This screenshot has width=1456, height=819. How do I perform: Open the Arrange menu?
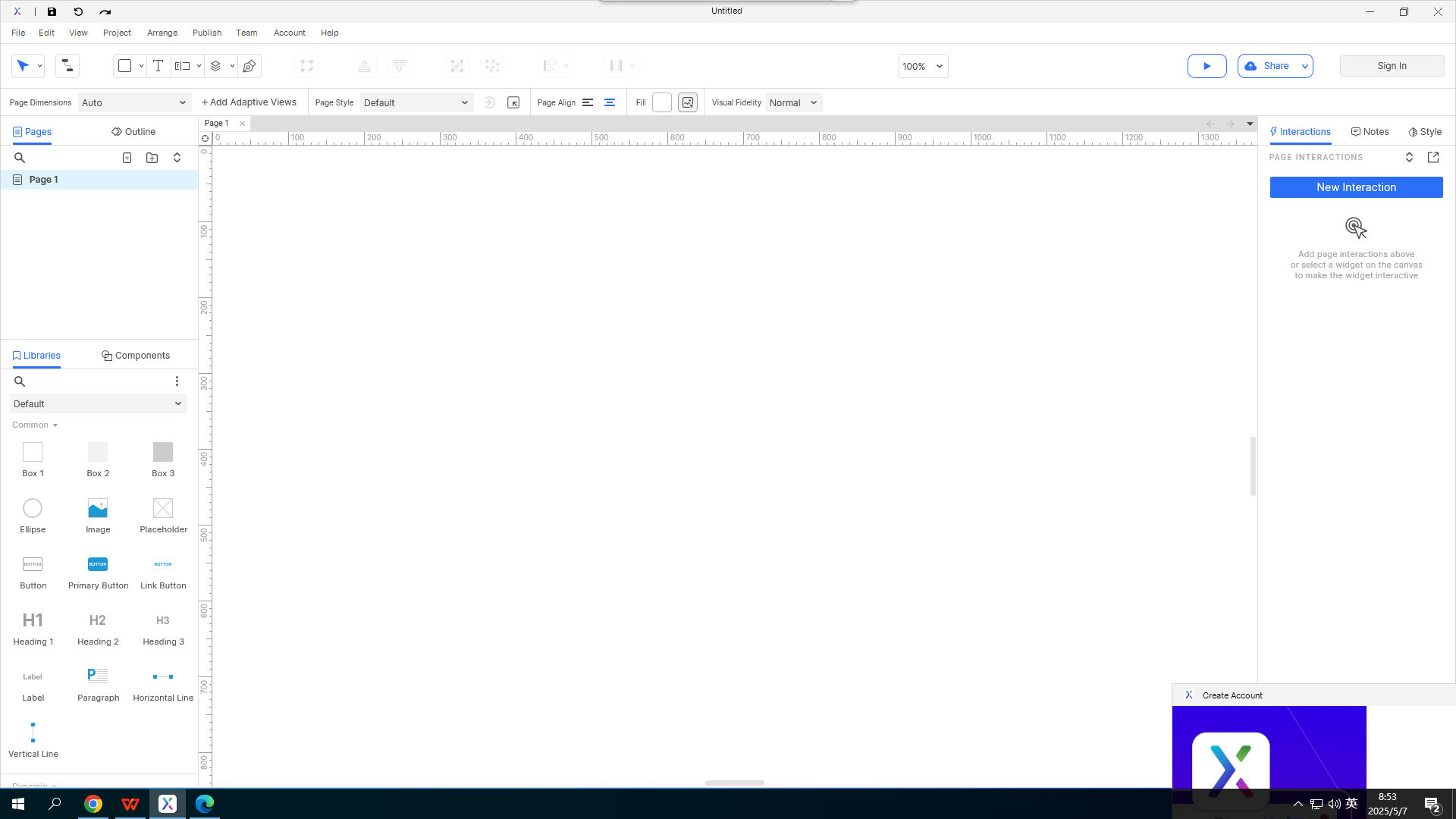point(162,33)
